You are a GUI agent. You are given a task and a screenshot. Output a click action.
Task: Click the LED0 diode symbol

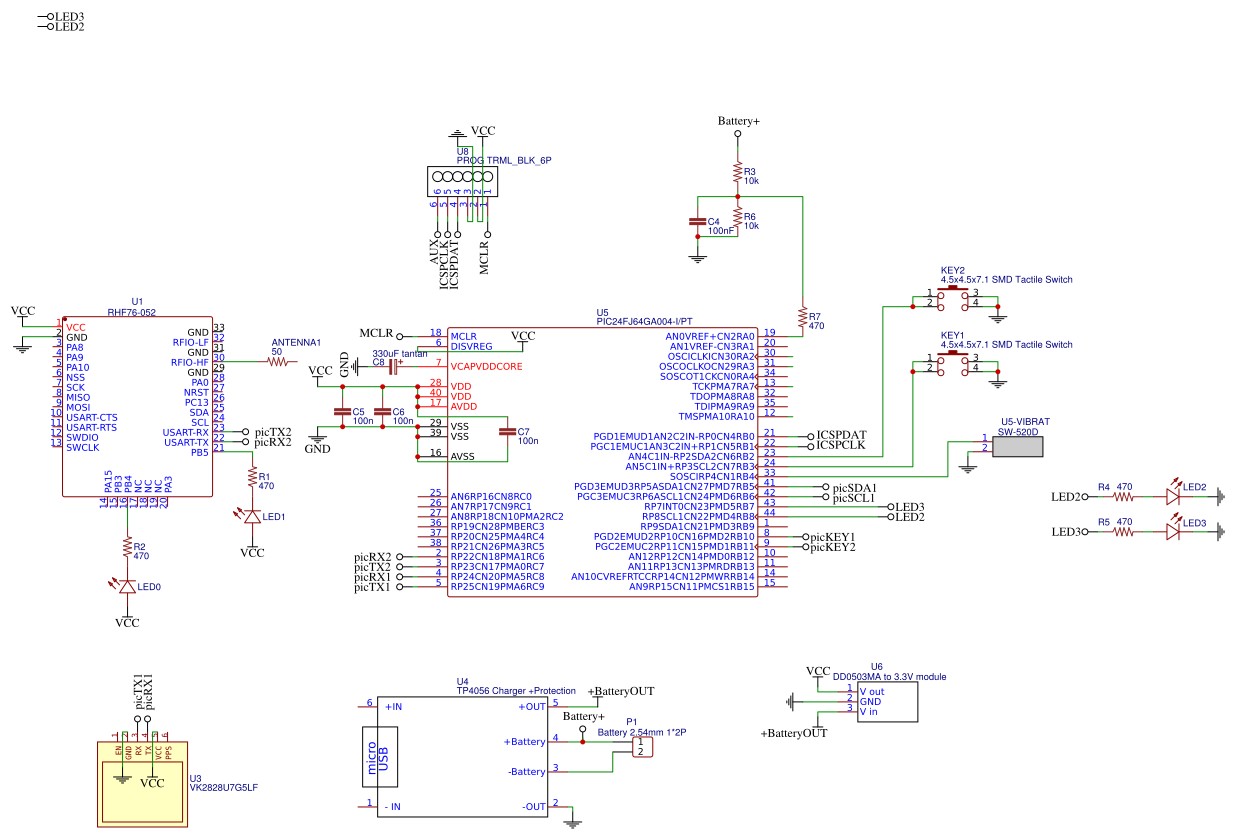point(127,587)
